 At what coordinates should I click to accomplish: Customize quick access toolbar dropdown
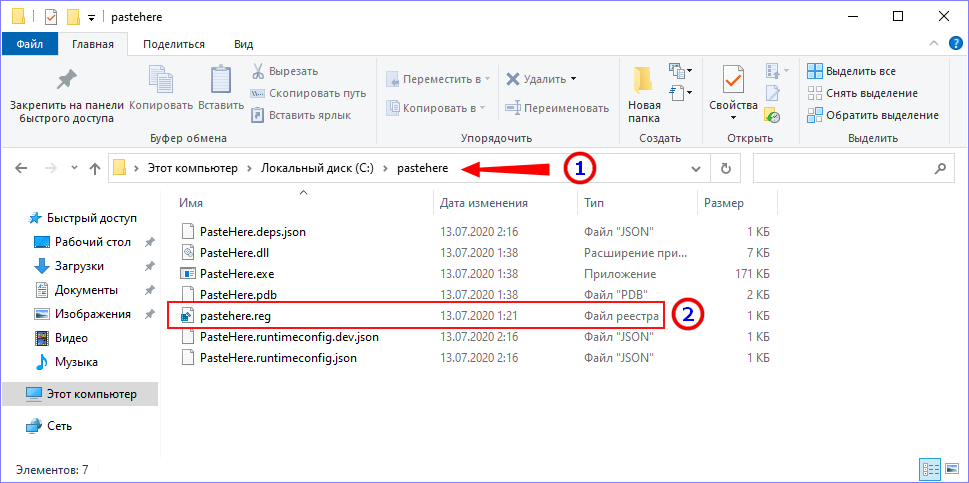91,18
